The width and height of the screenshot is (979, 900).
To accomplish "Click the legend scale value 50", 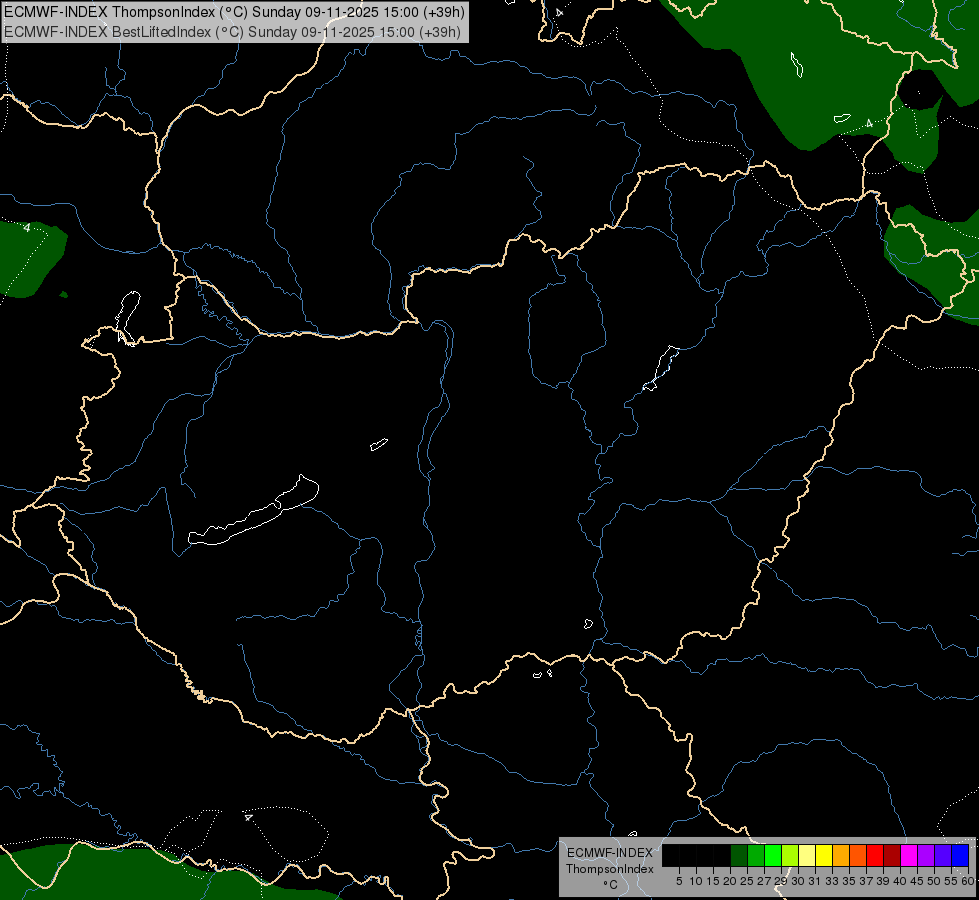I will tap(934, 881).
